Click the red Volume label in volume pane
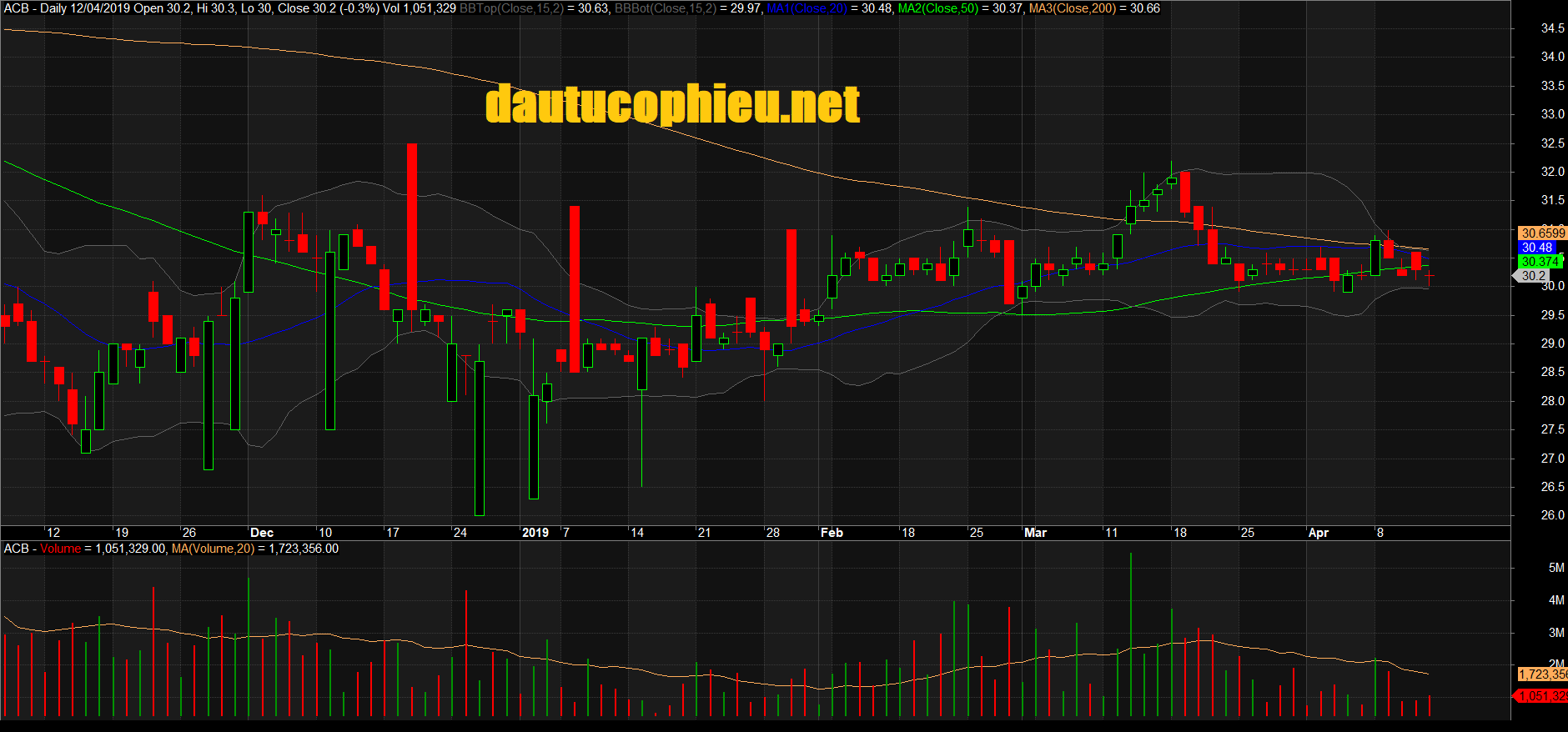The image size is (1568, 732). (x=60, y=549)
